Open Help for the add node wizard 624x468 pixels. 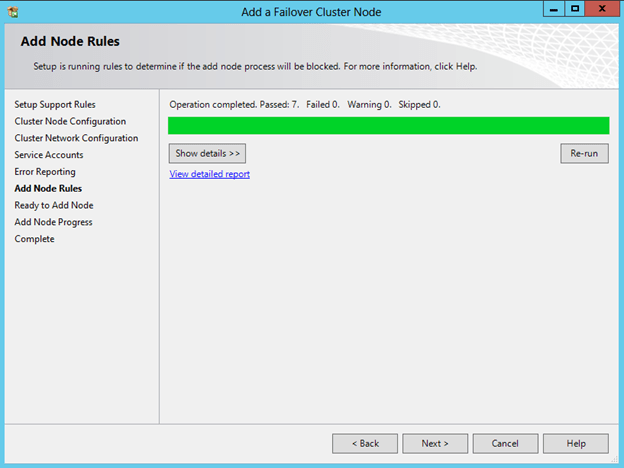click(x=576, y=443)
